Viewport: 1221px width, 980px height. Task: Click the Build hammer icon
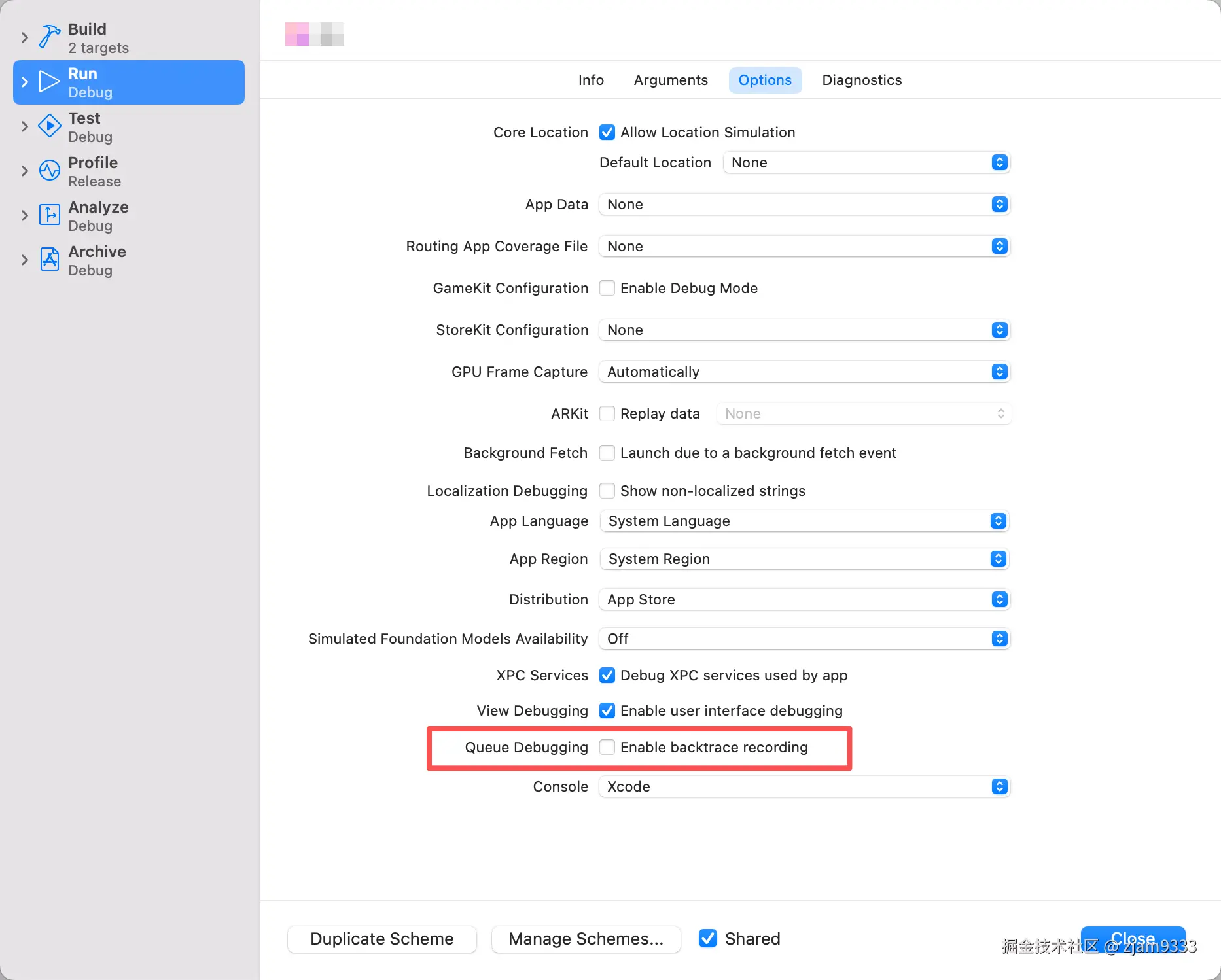click(x=49, y=37)
